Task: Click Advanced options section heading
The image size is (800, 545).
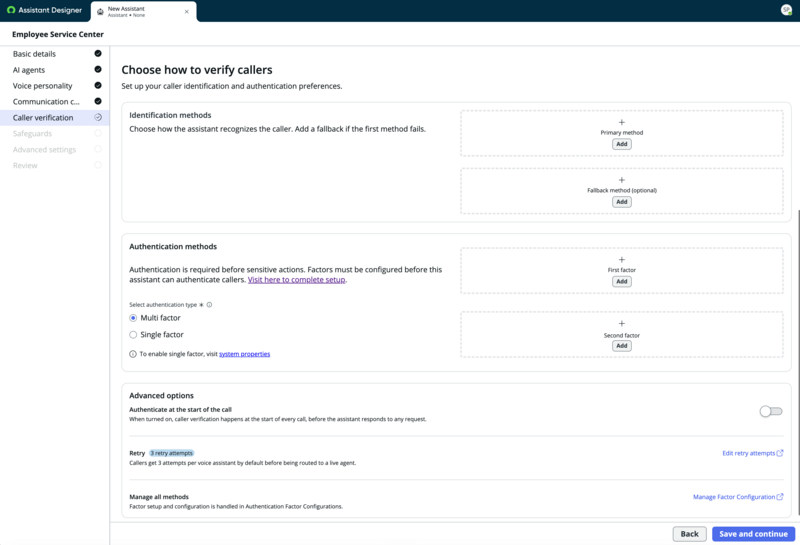Action: click(161, 395)
